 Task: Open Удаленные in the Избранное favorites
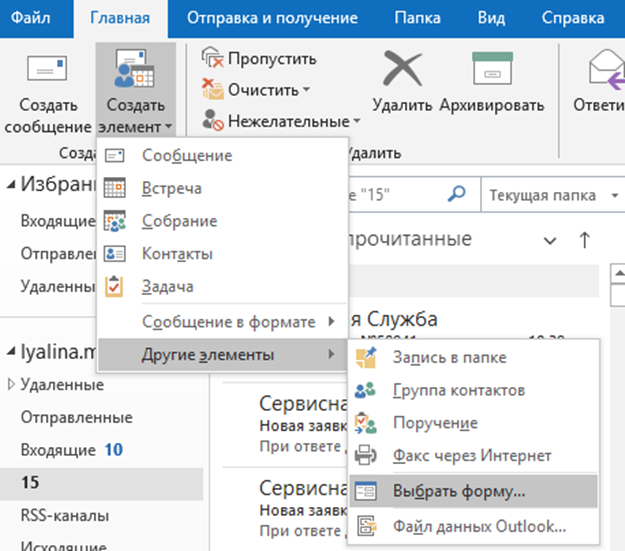tap(58, 286)
